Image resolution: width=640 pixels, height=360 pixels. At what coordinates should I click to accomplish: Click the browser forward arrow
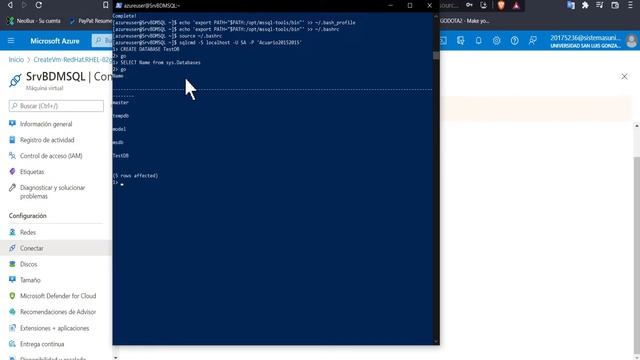point(24,5)
